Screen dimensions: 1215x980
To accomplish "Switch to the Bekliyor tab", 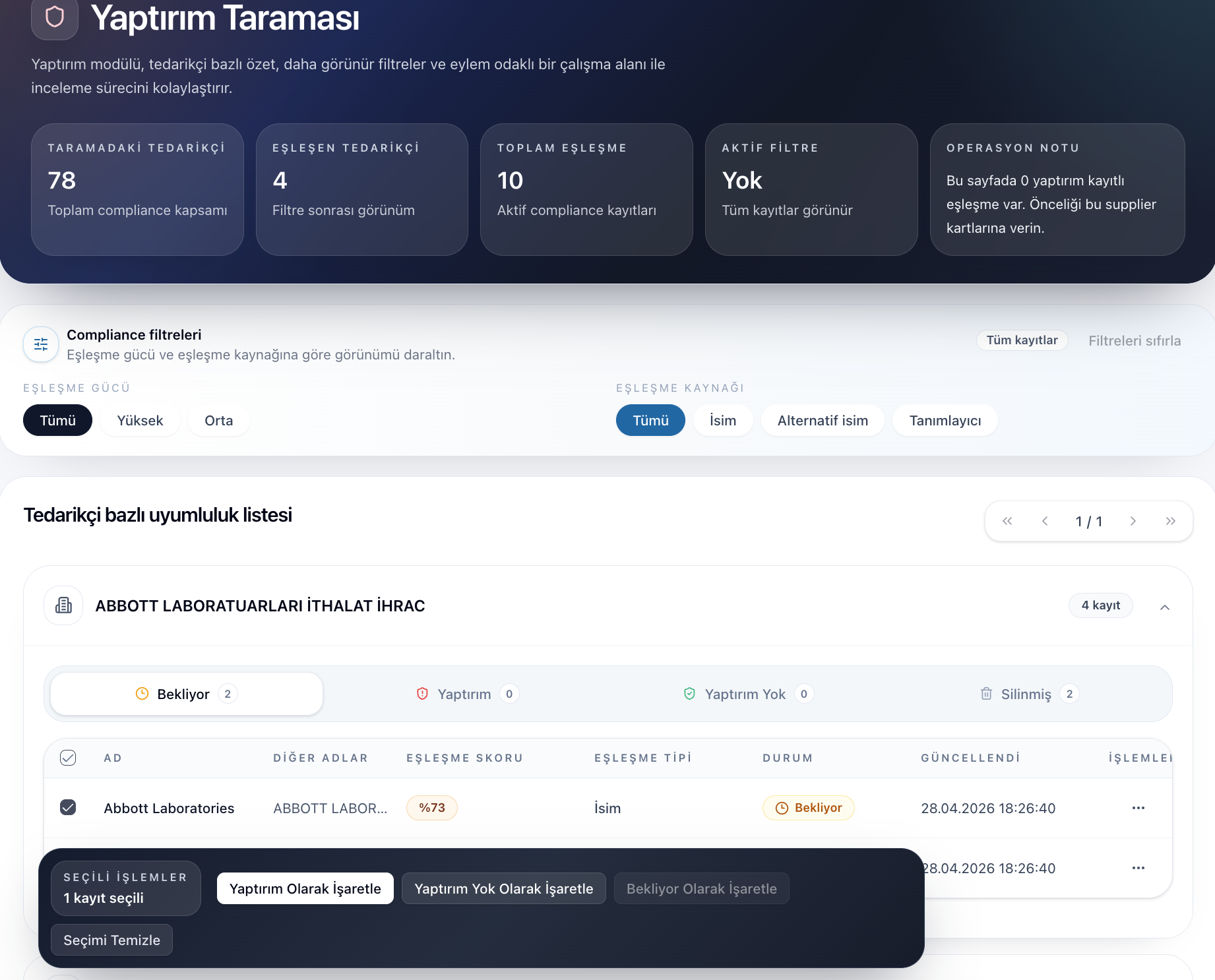I will pyautogui.click(x=187, y=694).
